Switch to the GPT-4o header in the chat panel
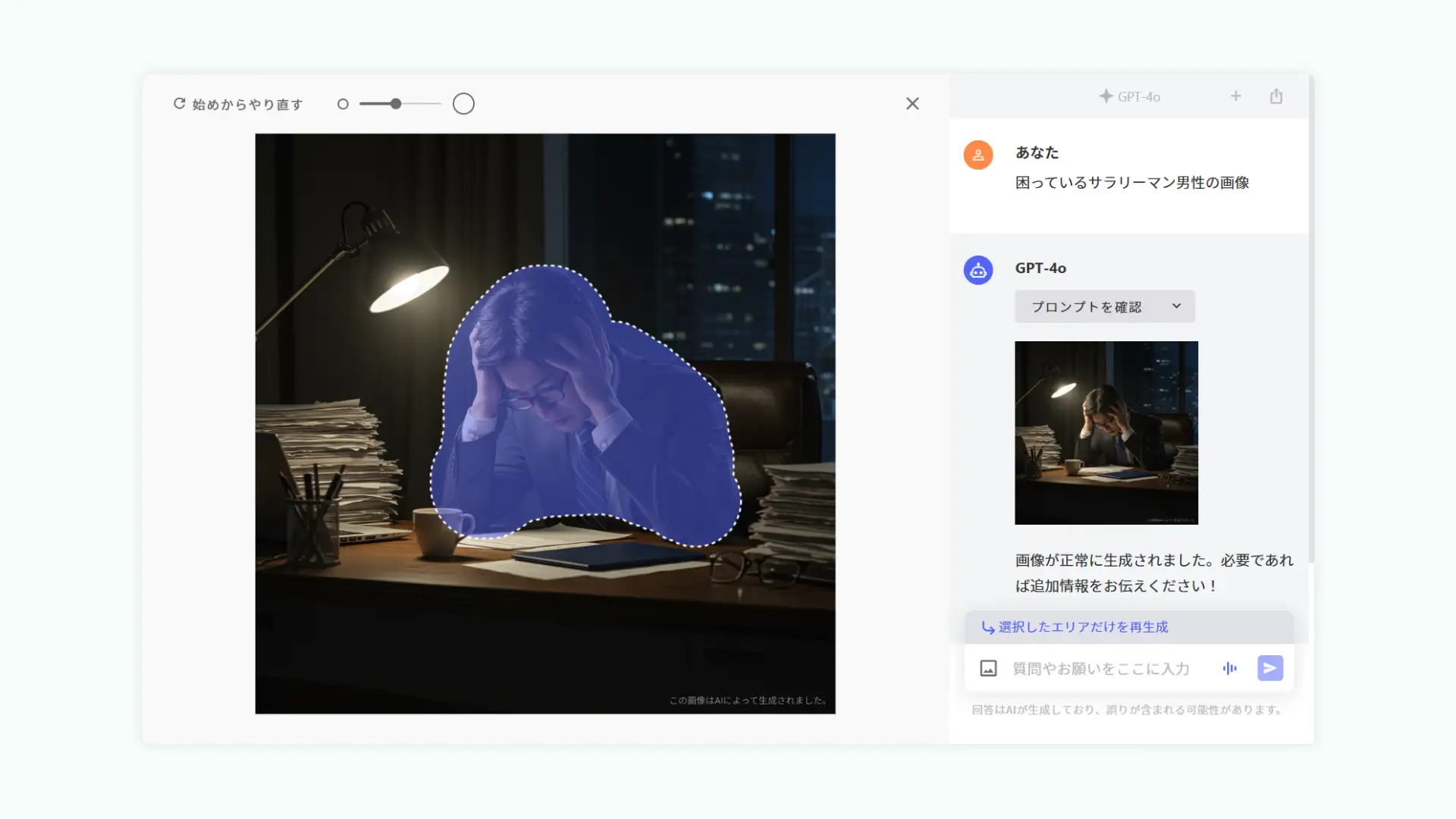The height and width of the screenshot is (819, 1456). coord(1137,96)
